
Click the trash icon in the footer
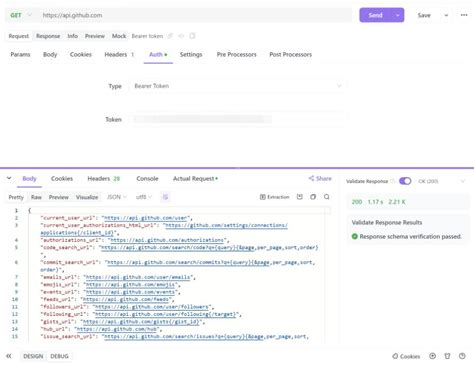click(x=447, y=356)
